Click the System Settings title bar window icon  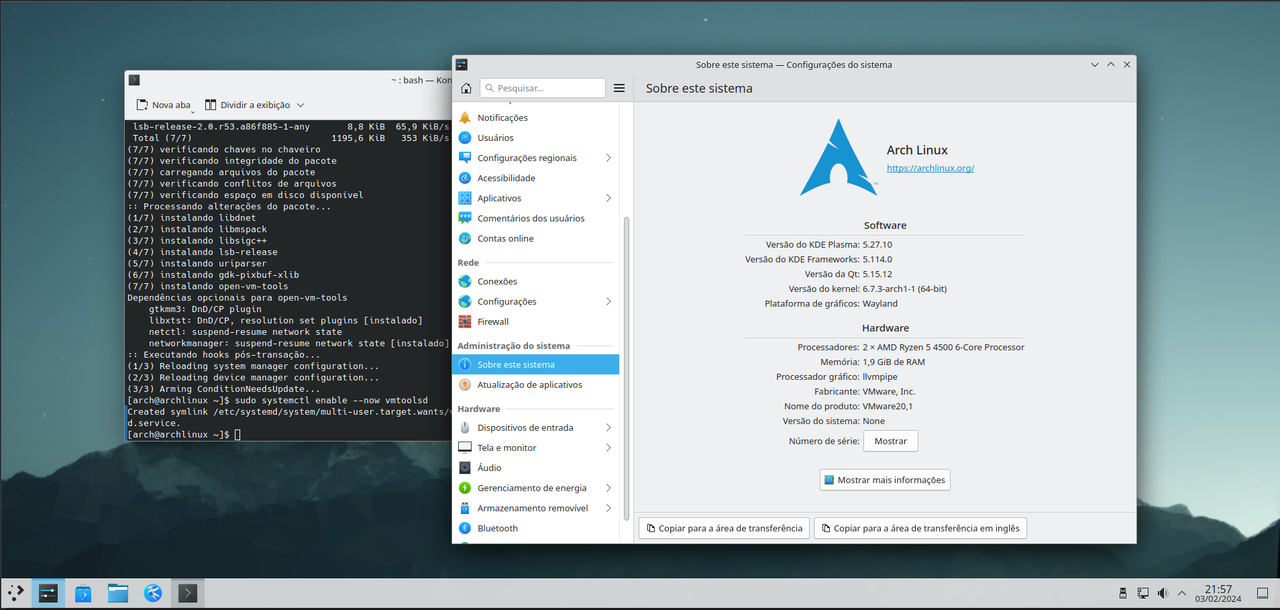click(x=462, y=64)
